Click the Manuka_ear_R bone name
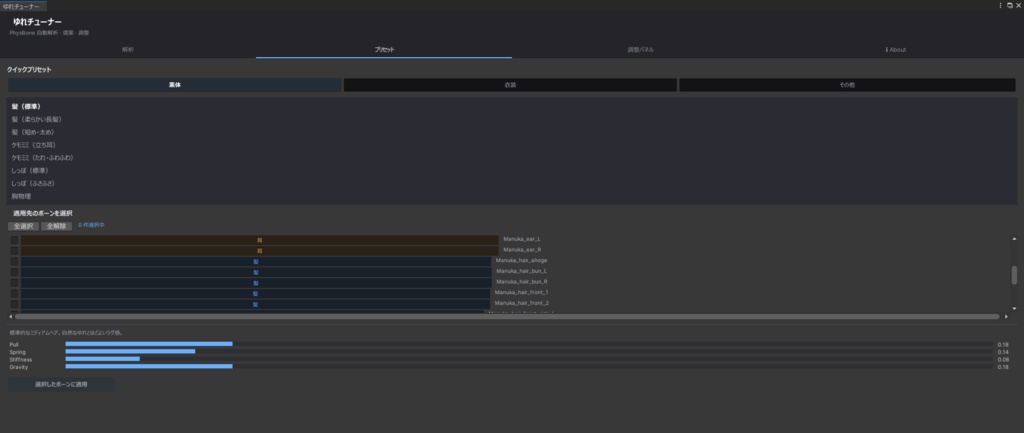The image size is (1024, 433). [x=522, y=249]
